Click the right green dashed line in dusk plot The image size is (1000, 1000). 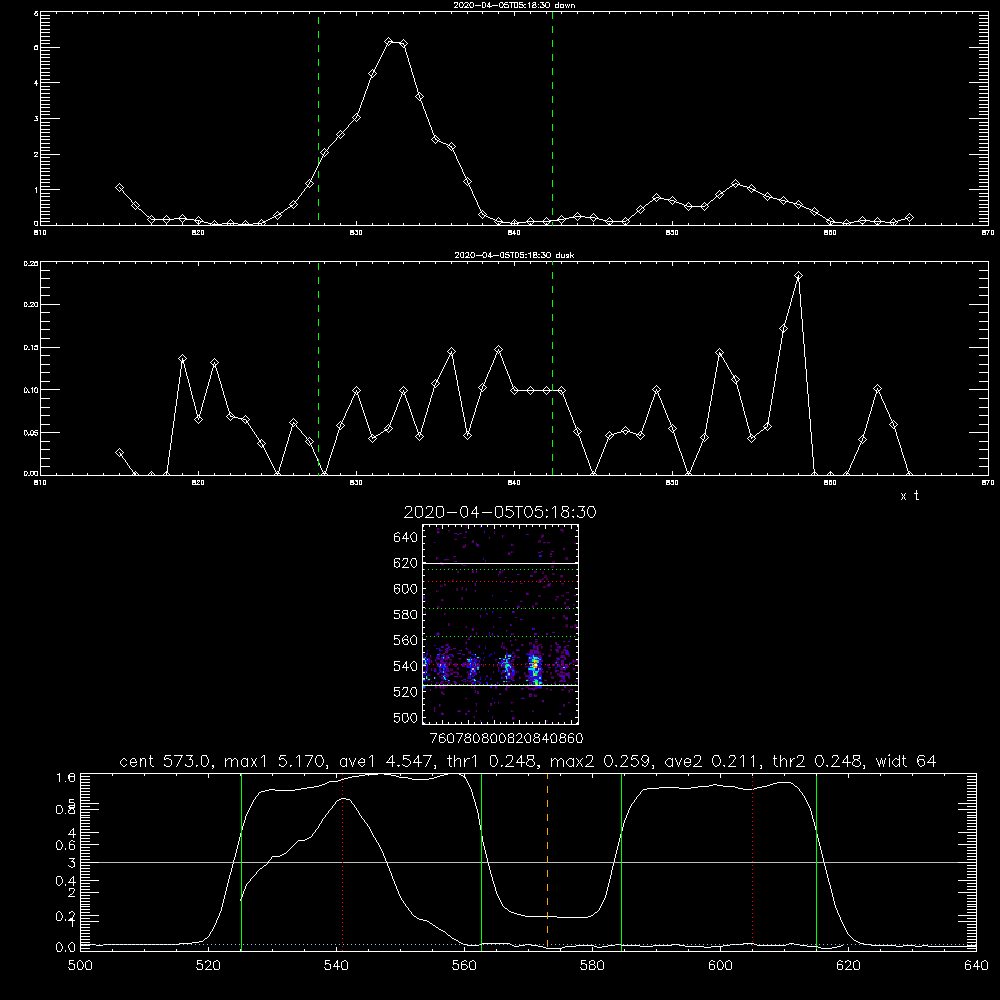click(x=552, y=368)
